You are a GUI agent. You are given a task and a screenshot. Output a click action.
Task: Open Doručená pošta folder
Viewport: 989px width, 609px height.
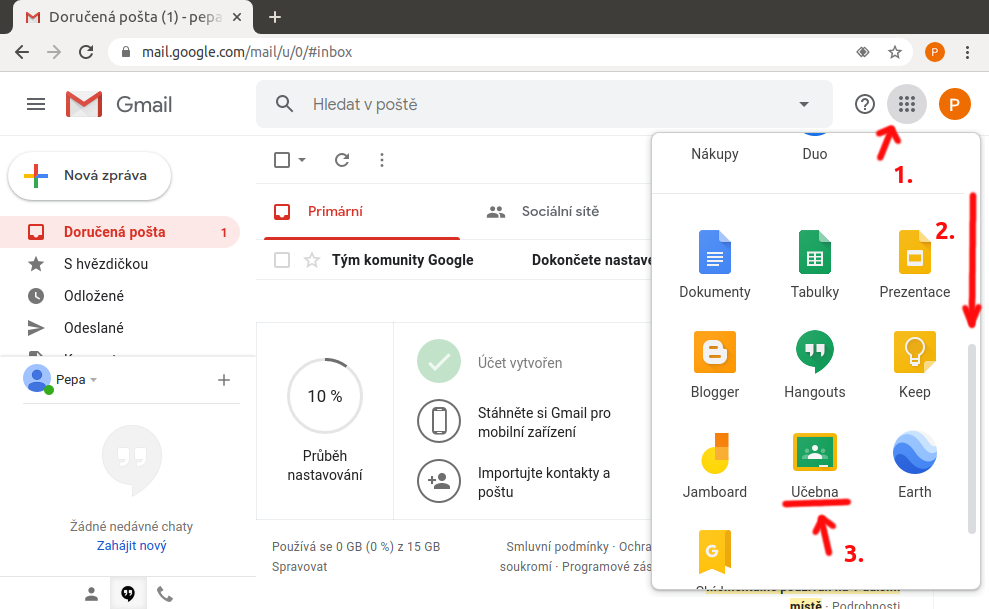120,232
